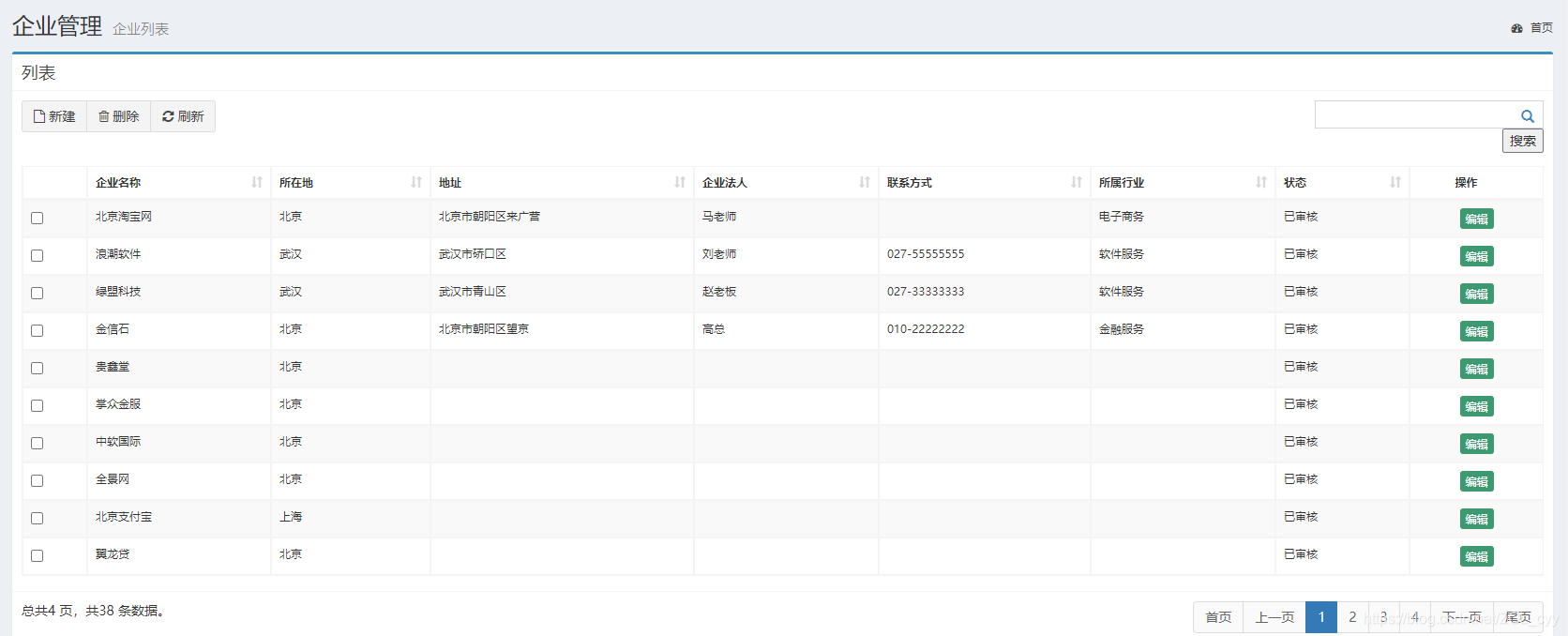1568x636 pixels.
Task: Edit the 全景网 entry
Action: [1476, 481]
